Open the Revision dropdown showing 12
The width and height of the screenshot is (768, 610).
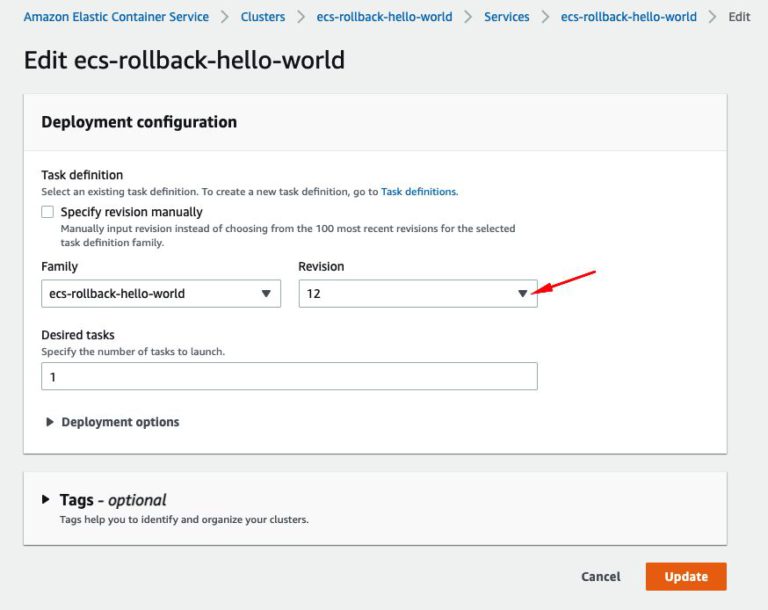pyautogui.click(x=418, y=293)
